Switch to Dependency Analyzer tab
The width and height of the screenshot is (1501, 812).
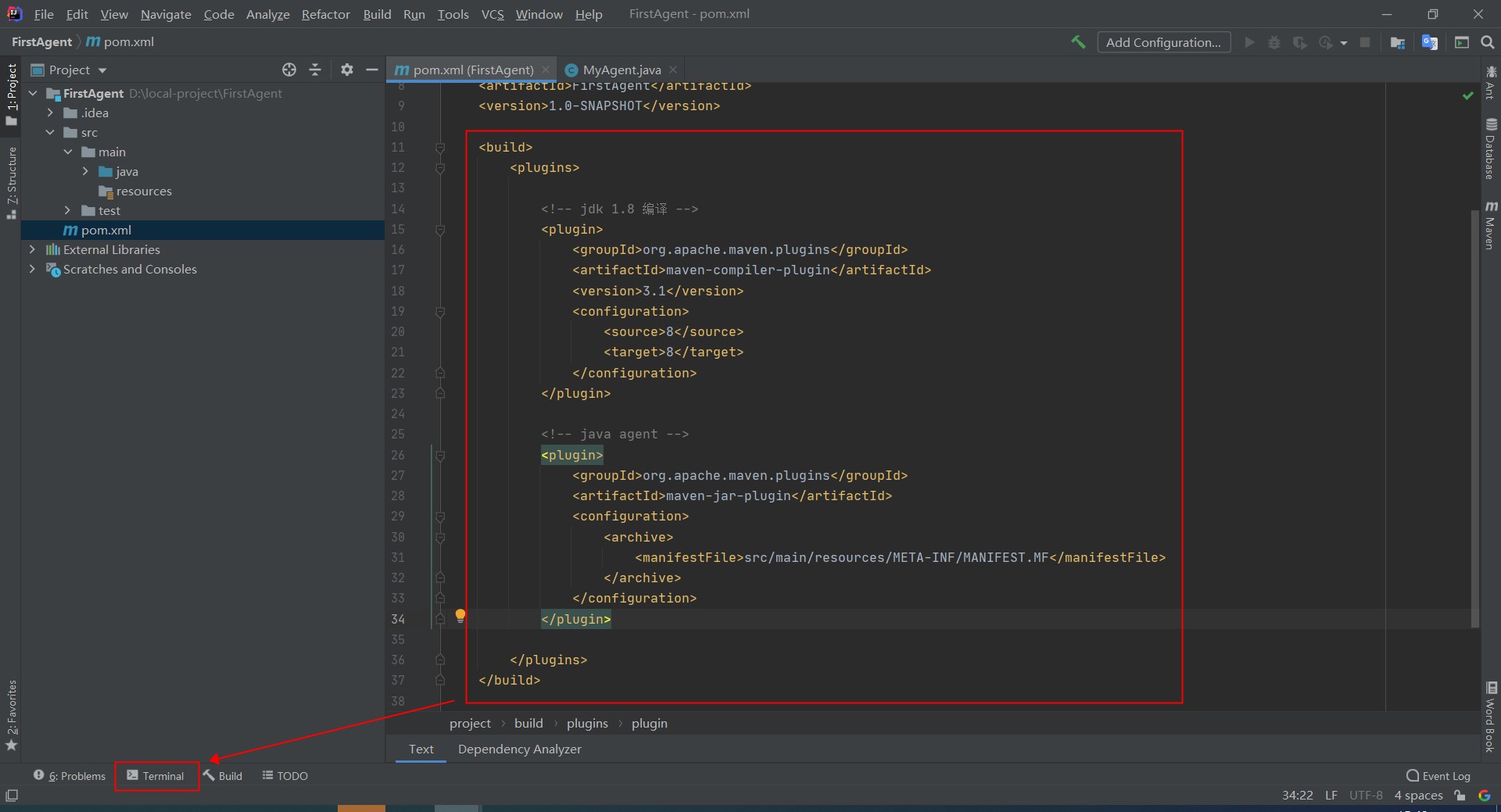click(x=520, y=749)
